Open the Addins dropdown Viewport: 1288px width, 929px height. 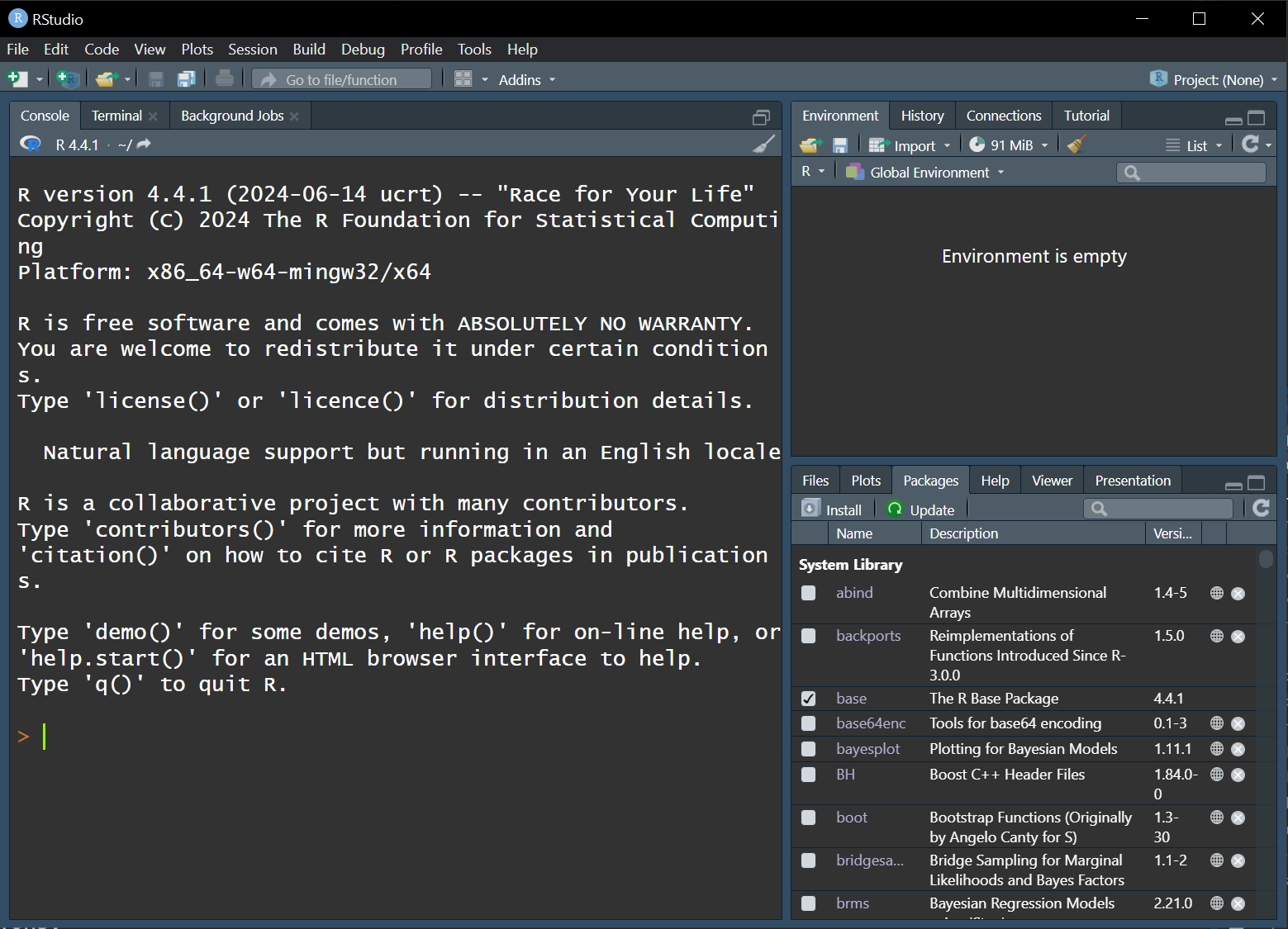coord(526,80)
